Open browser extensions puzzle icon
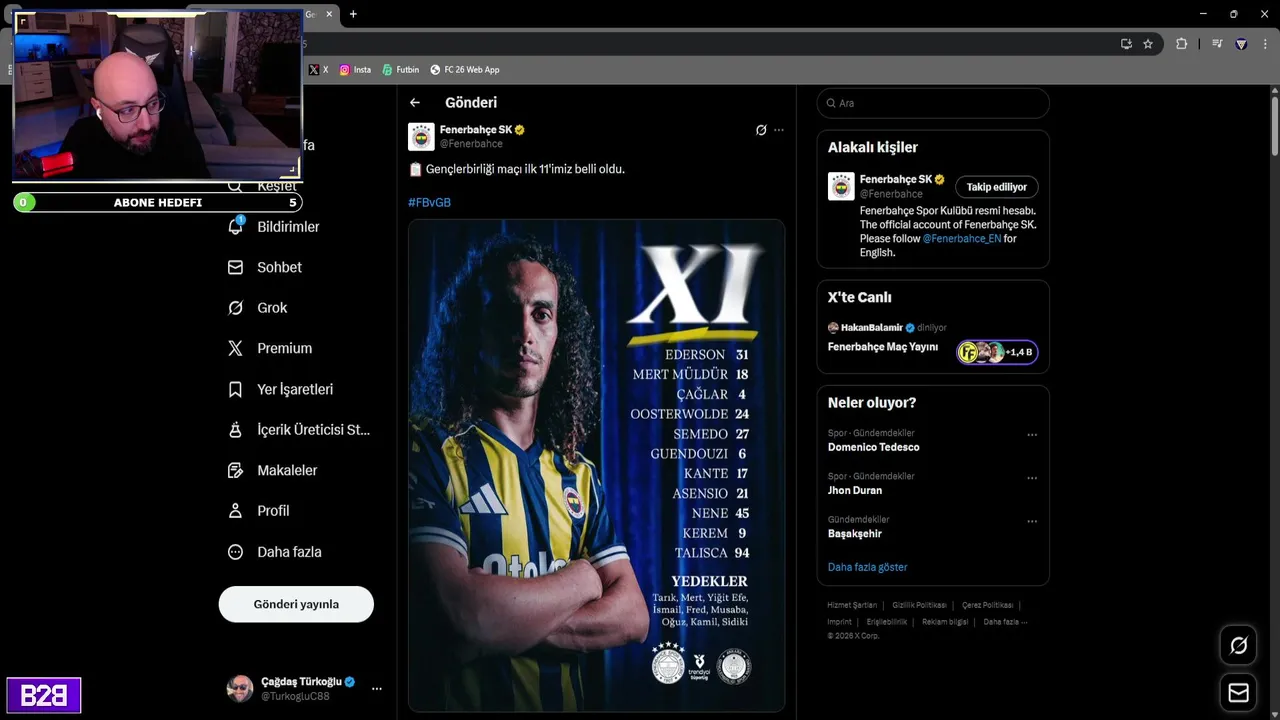This screenshot has height=720, width=1280. tap(1181, 44)
